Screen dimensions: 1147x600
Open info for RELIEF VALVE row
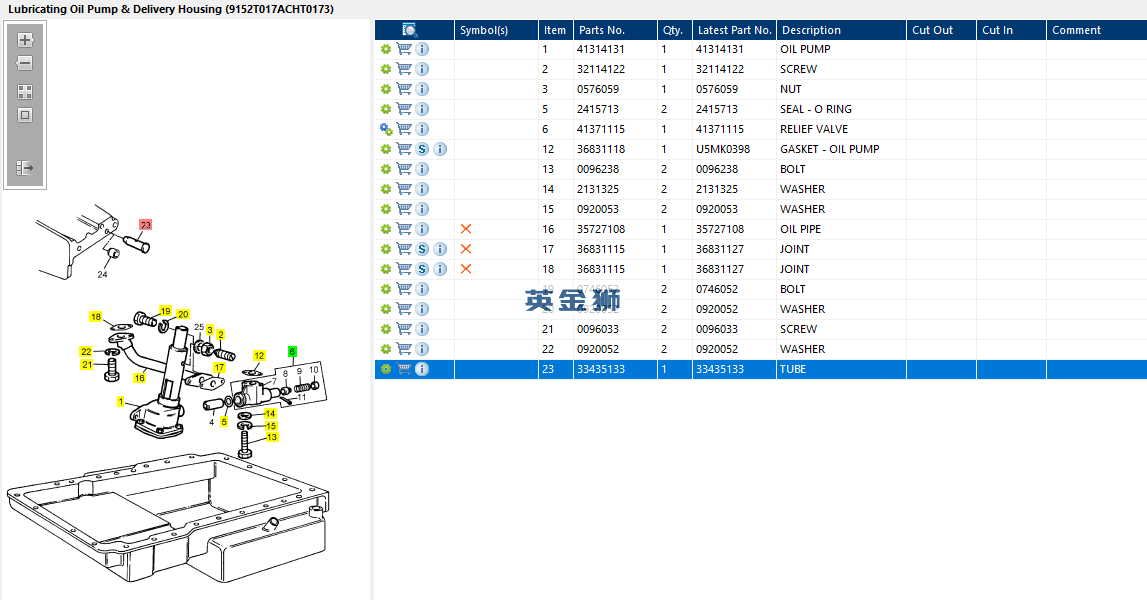coord(422,129)
